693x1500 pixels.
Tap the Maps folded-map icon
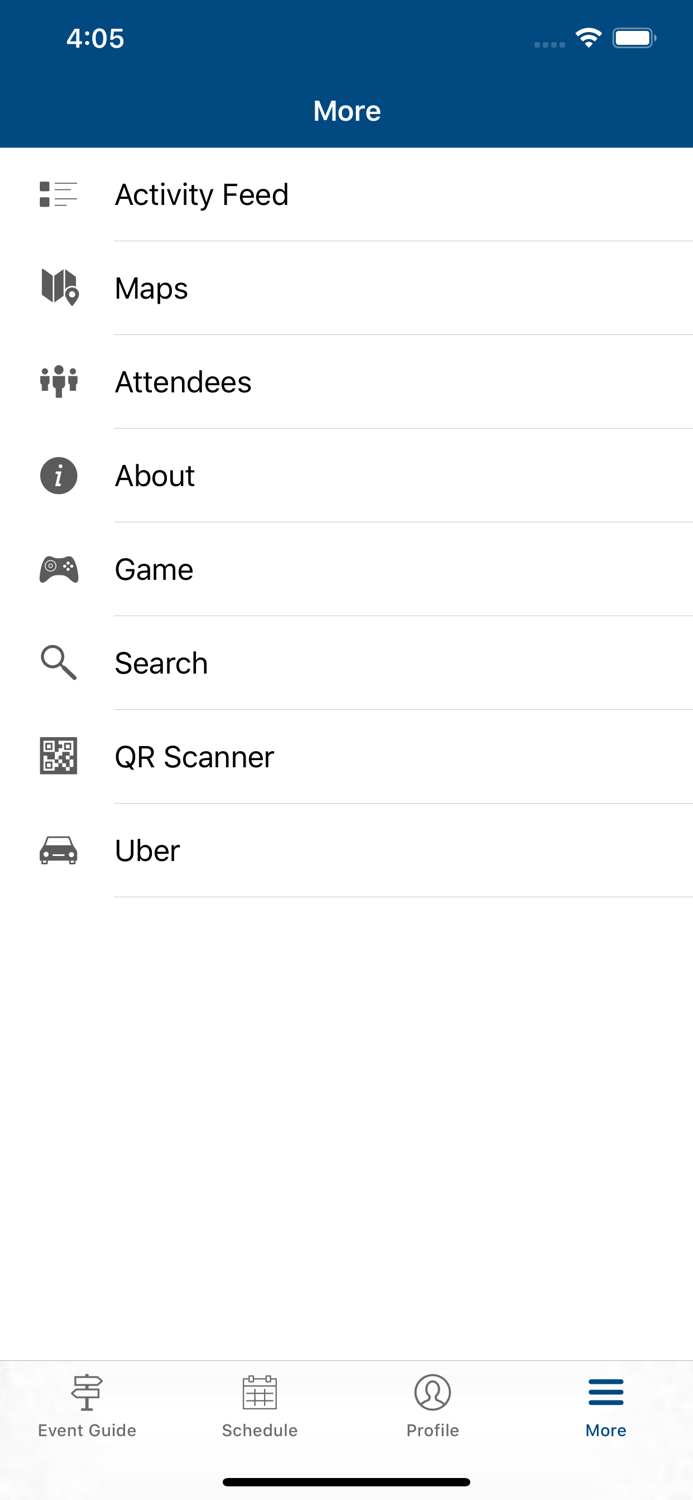[59, 288]
